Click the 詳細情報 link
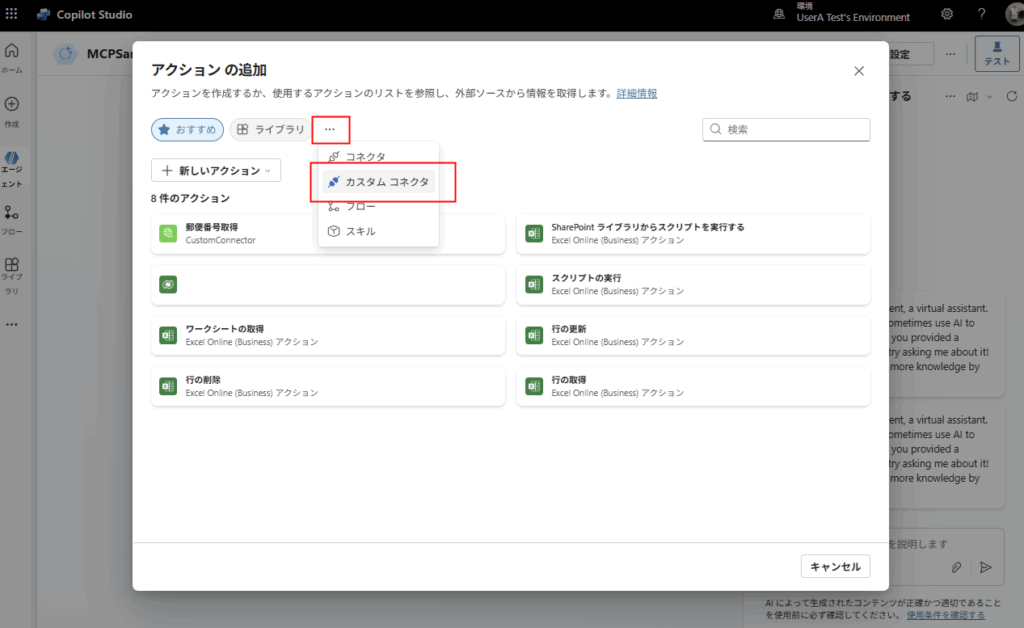The width and height of the screenshot is (1024, 628). (x=637, y=93)
